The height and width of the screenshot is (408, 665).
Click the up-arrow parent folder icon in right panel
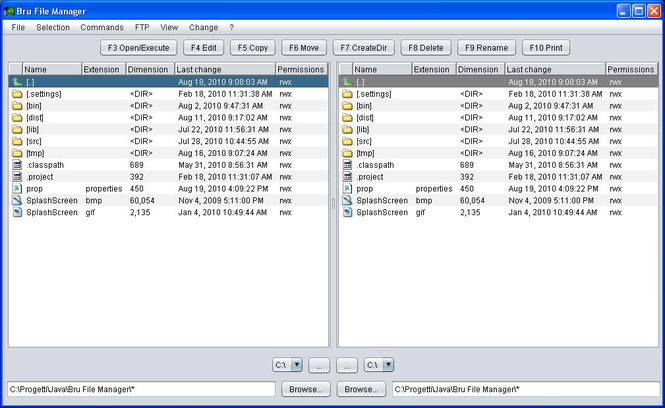point(347,82)
